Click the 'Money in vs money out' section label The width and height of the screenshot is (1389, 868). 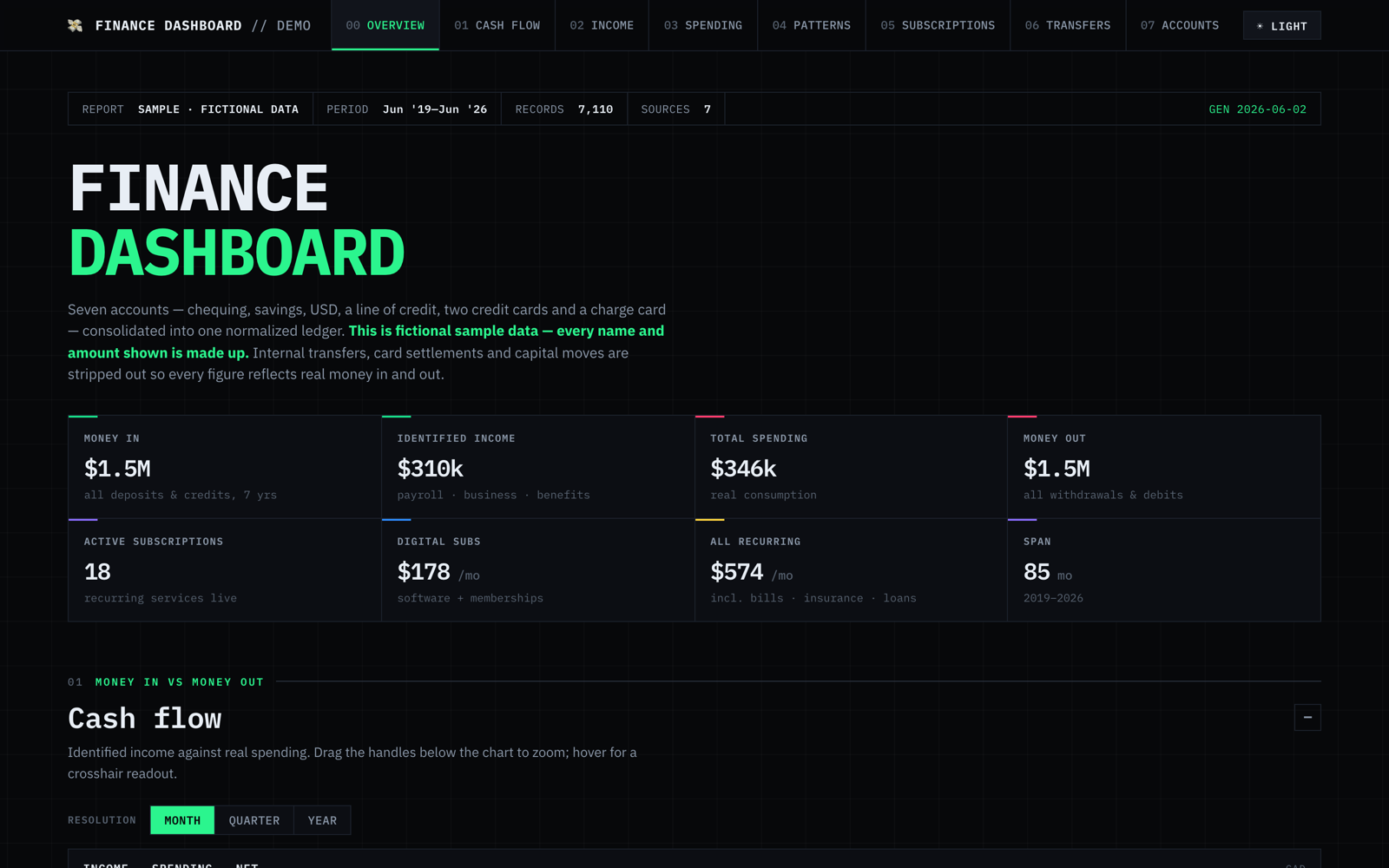pyautogui.click(x=180, y=682)
